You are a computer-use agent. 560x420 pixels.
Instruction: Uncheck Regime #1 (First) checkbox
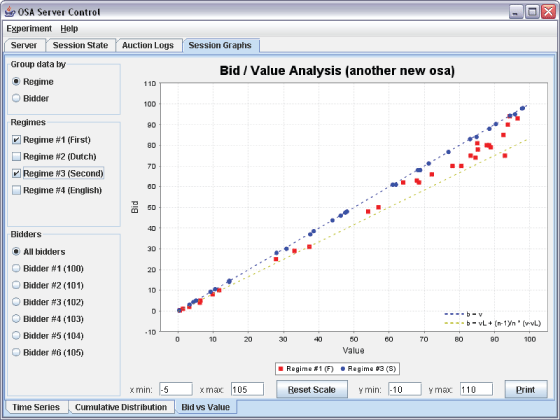(x=16, y=140)
